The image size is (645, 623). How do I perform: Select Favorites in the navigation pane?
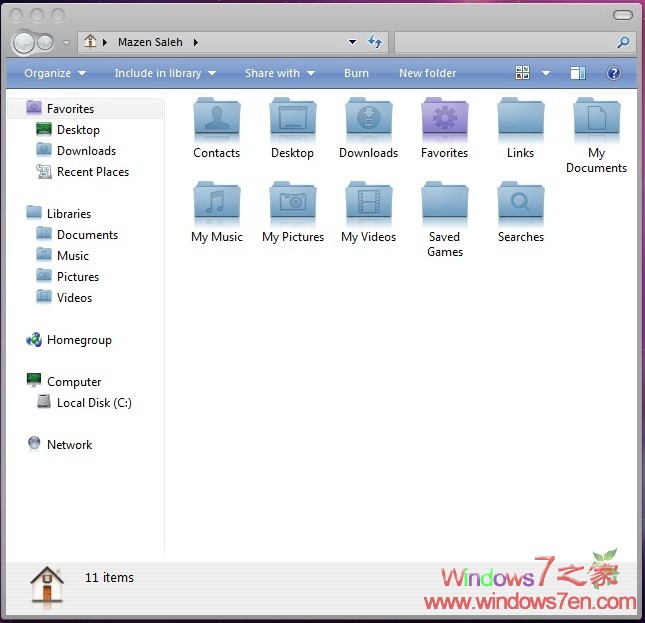tap(85, 109)
